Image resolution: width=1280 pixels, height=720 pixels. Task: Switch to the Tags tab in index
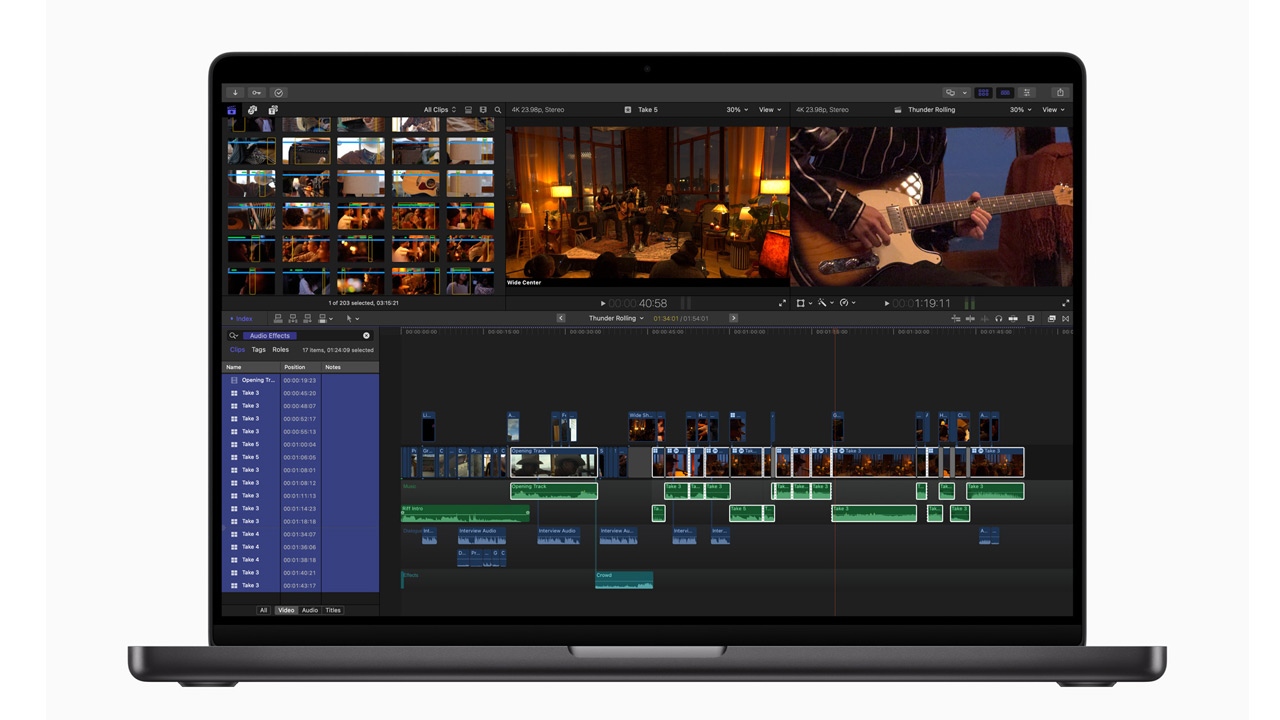click(259, 350)
